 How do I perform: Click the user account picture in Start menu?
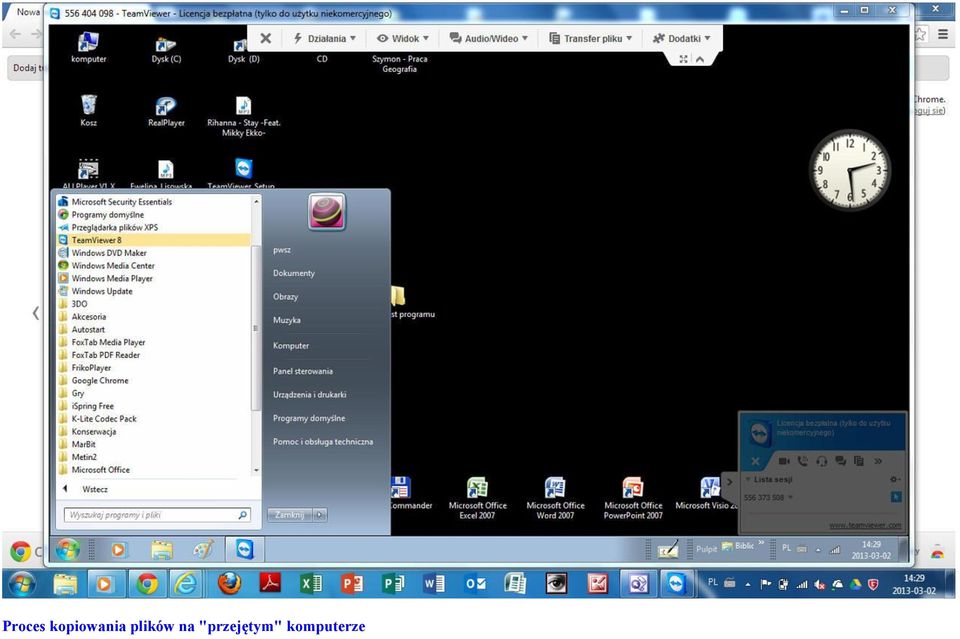327,212
